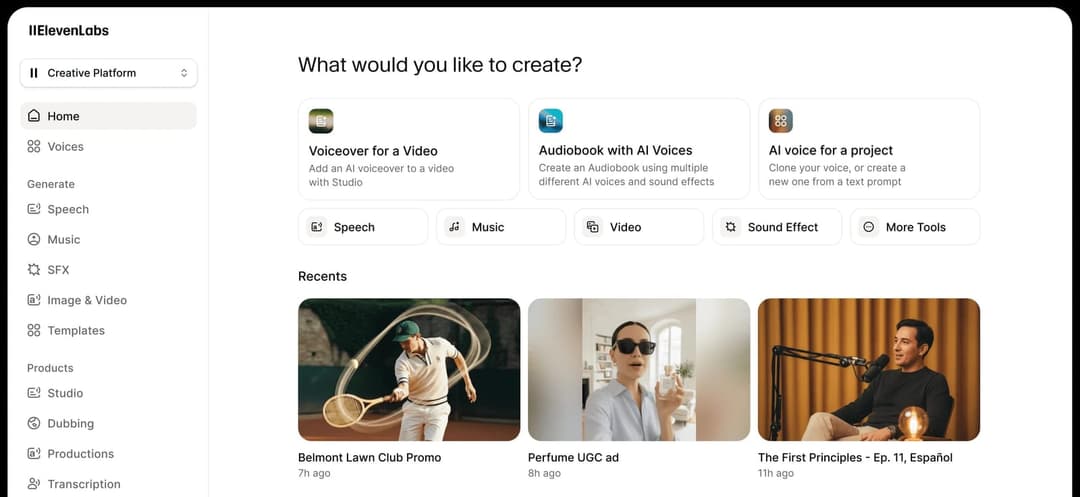
Task: Open the Templates icon in sidebar
Action: coord(34,330)
